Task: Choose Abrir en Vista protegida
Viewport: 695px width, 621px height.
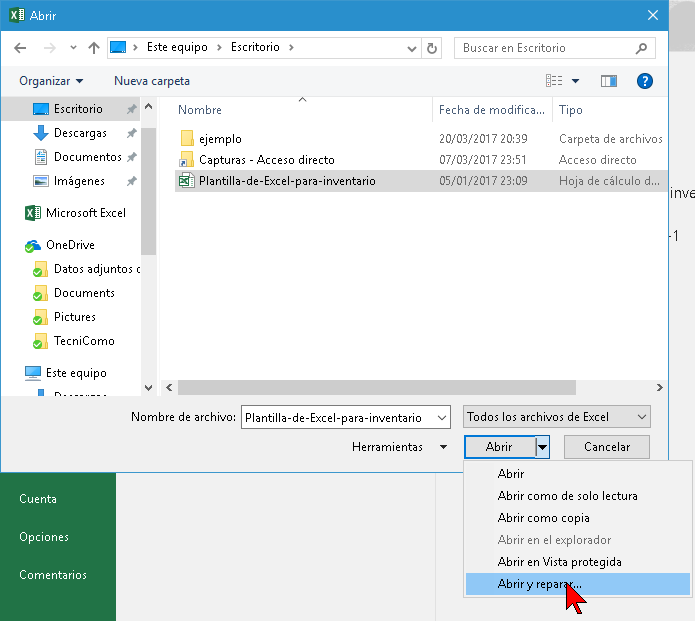Action: (578, 562)
